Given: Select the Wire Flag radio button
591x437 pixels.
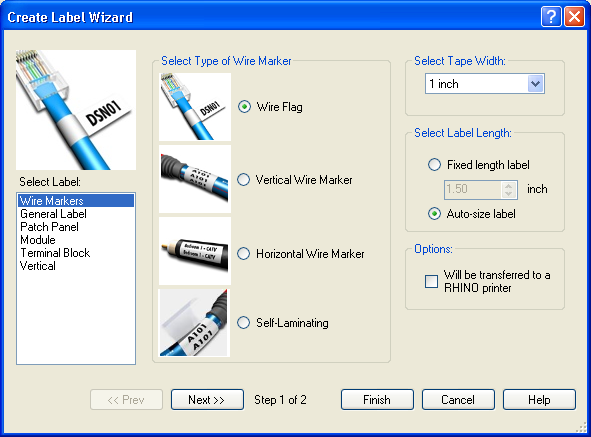Looking at the screenshot, I should pyautogui.click(x=244, y=107).
